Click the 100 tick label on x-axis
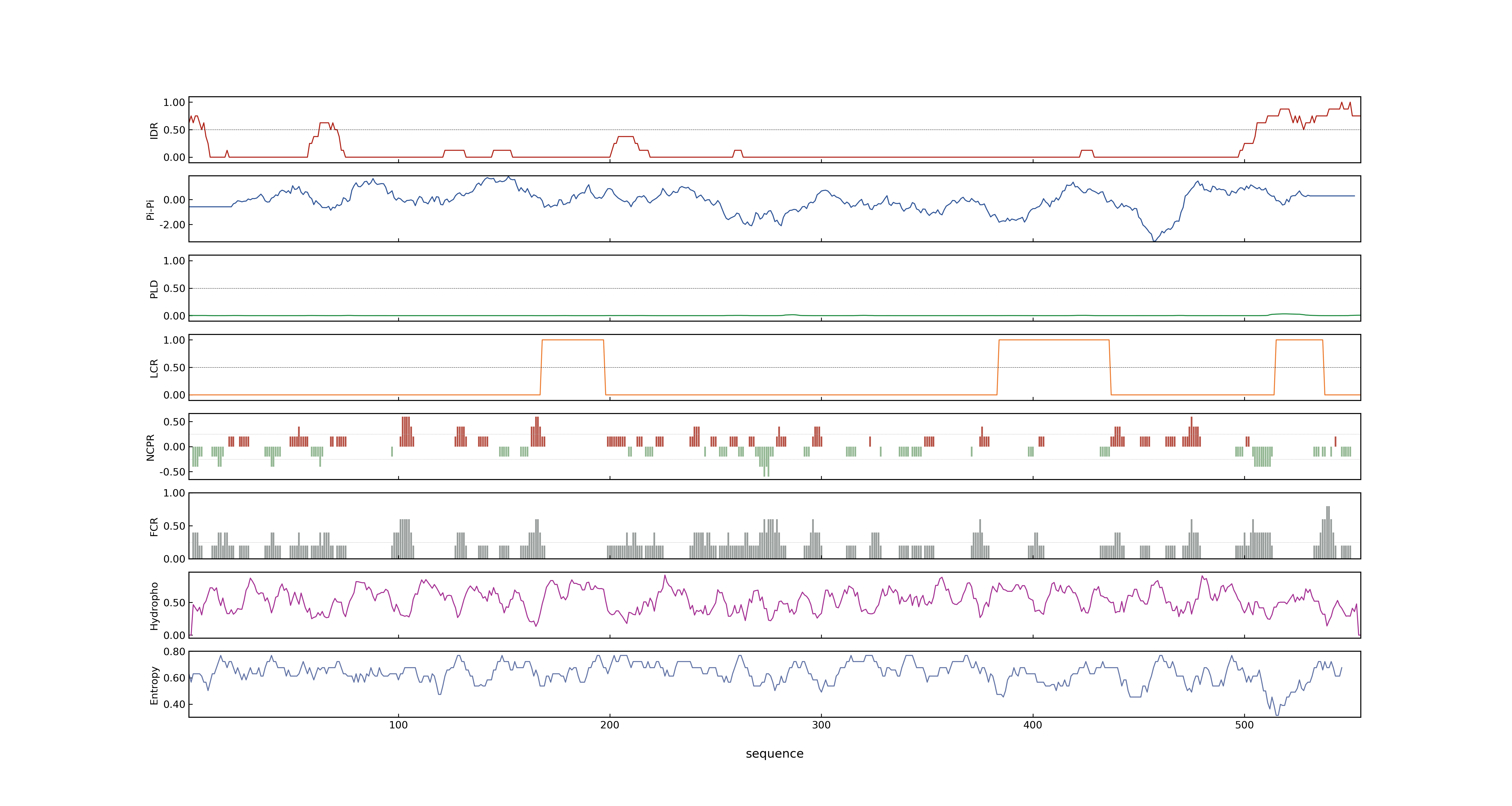Screen dimensions: 1512x806 tap(398, 725)
